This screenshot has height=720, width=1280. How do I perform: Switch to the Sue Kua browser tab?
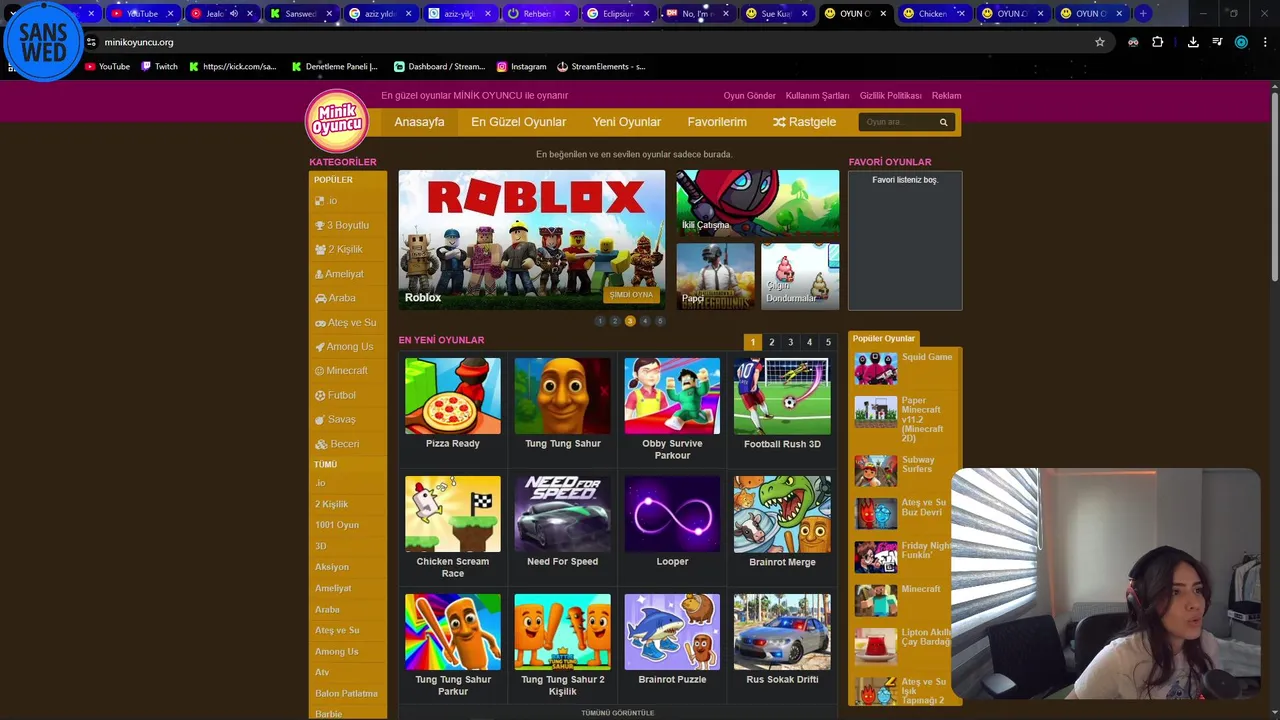pos(776,14)
